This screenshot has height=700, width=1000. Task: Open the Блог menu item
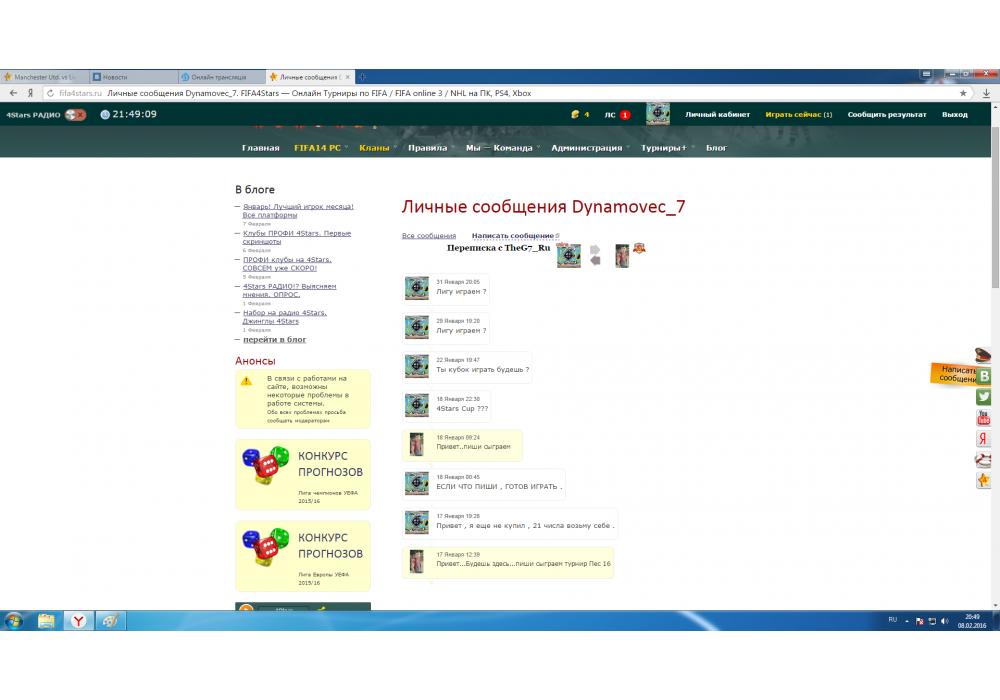click(x=716, y=148)
